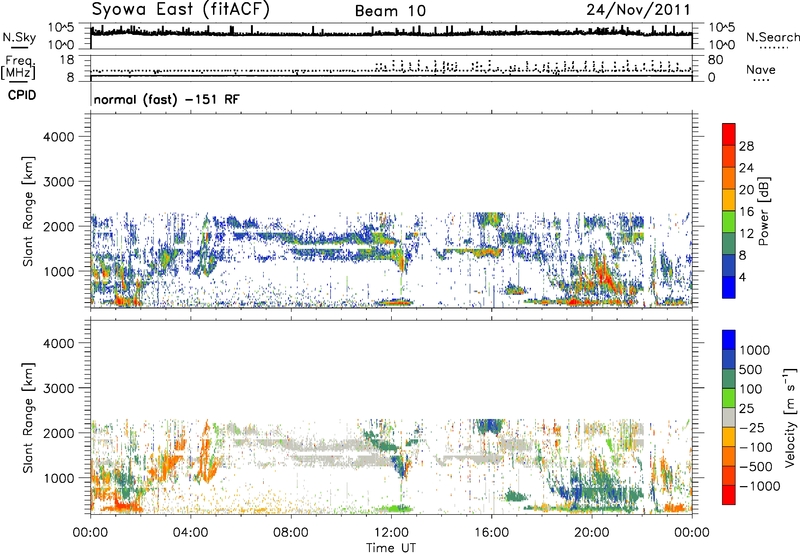Viewport: 800px width, 554px height.
Task: Click the '18' frequency axis label
Action: pos(66,60)
